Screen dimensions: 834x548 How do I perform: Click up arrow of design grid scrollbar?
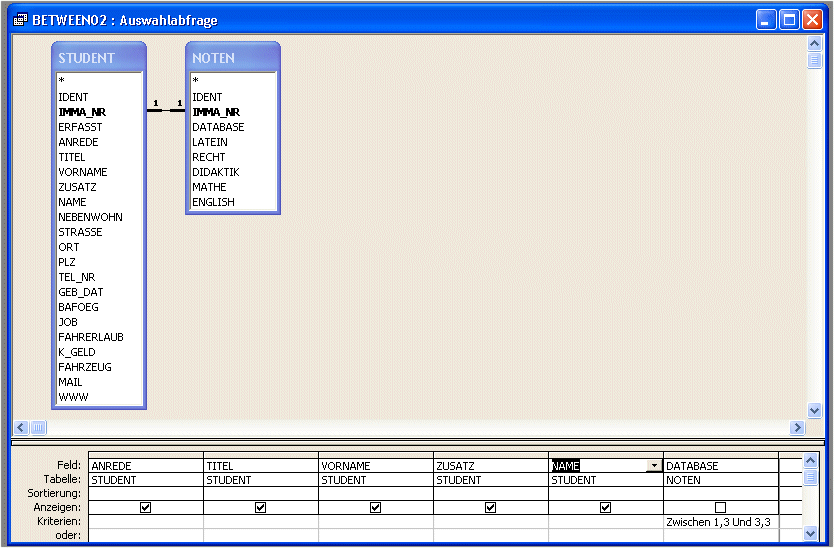[x=810, y=460]
